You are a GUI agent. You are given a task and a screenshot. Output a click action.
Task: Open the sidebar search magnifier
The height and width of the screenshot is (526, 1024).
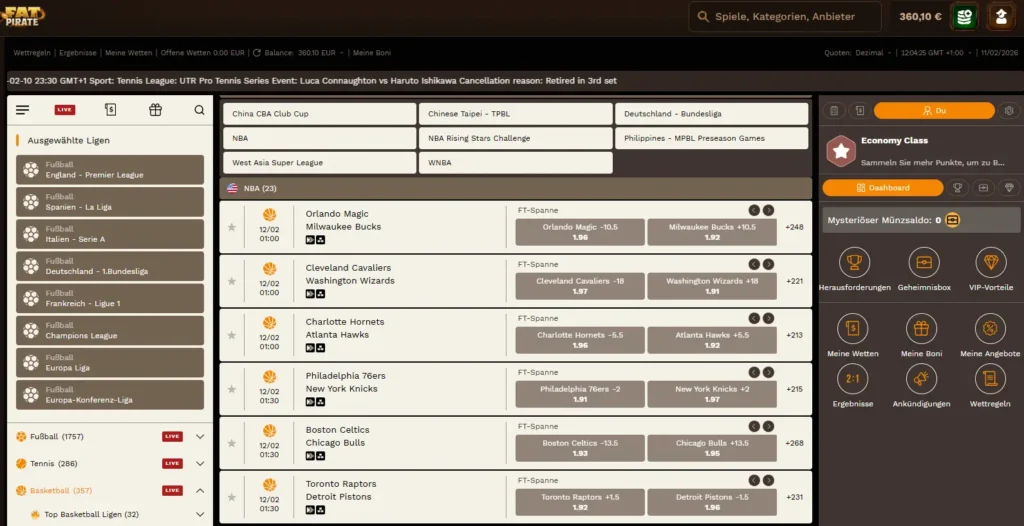point(199,110)
